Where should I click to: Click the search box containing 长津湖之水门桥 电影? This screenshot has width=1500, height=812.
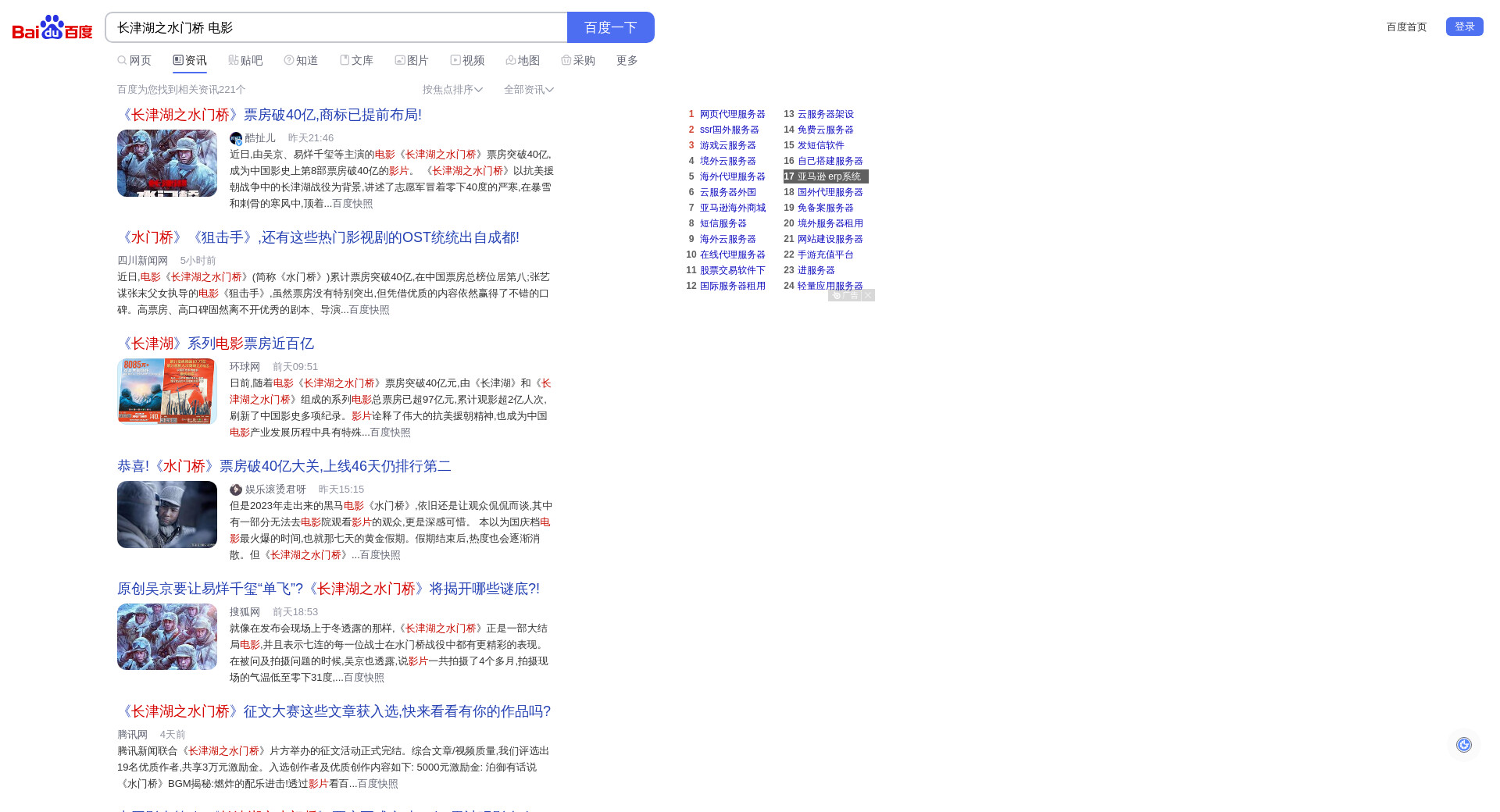tap(336, 28)
